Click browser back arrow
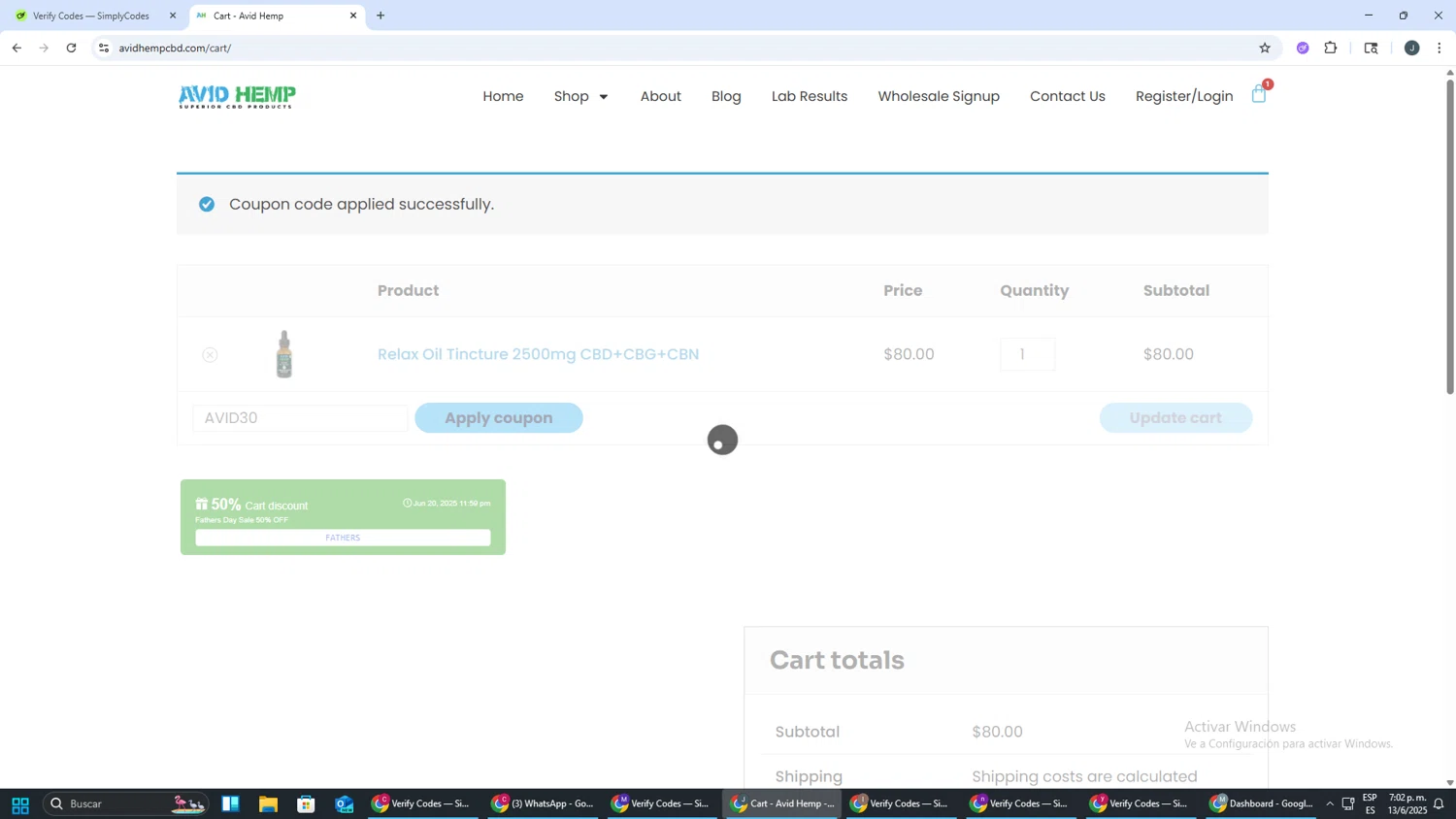This screenshot has height=819, width=1456. (x=17, y=48)
